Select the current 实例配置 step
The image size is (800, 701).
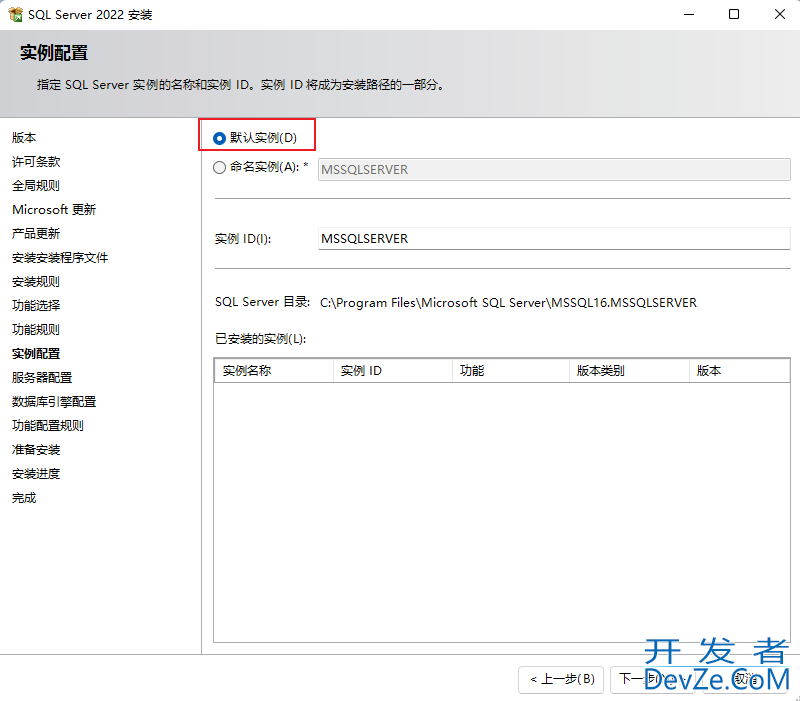36,354
